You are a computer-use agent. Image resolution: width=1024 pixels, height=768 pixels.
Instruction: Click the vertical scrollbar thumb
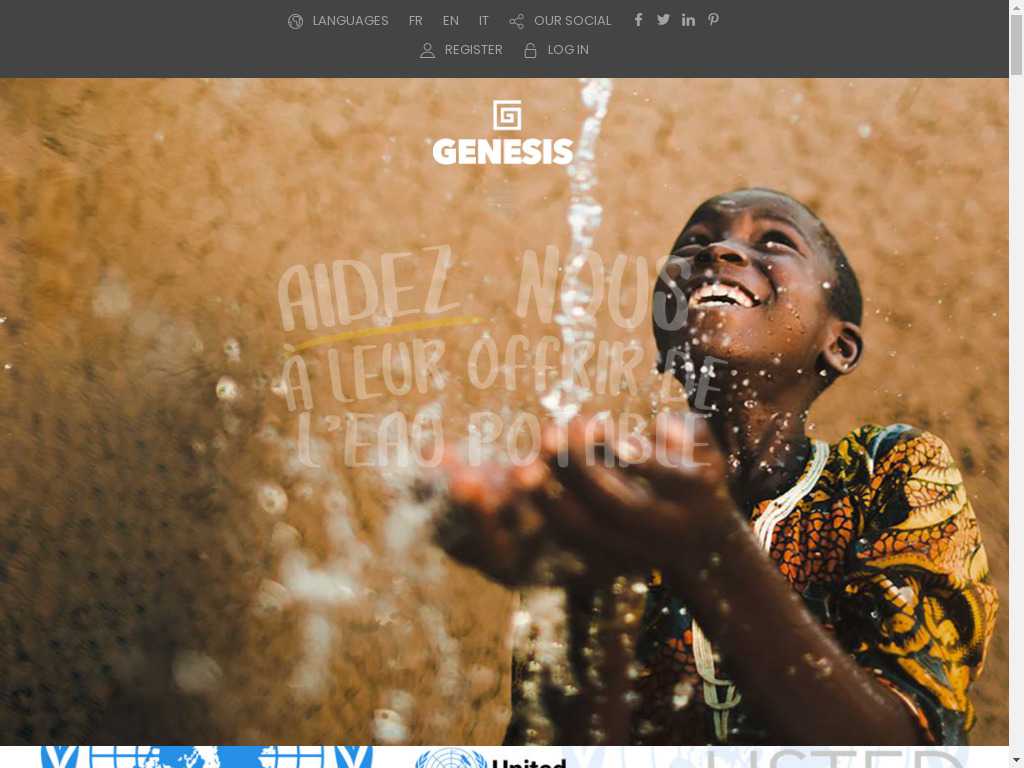pos(1016,46)
